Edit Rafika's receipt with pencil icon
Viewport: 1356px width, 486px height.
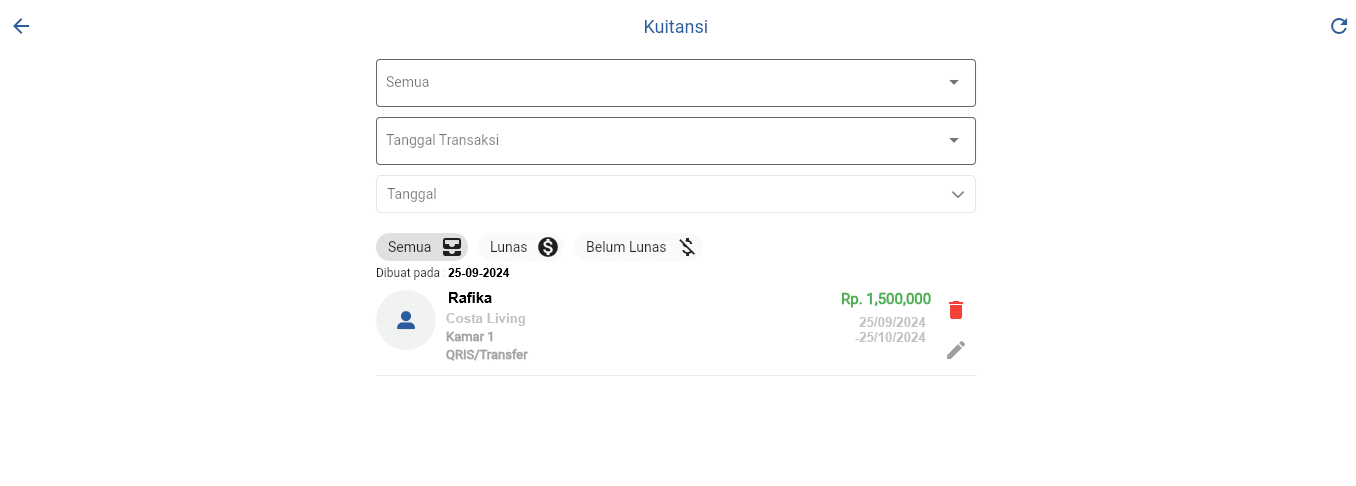[x=956, y=350]
